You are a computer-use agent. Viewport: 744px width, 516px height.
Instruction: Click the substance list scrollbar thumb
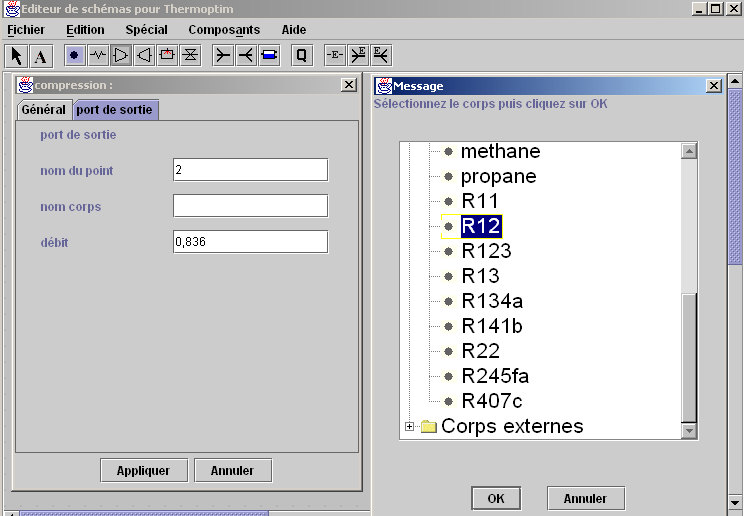pos(689,357)
